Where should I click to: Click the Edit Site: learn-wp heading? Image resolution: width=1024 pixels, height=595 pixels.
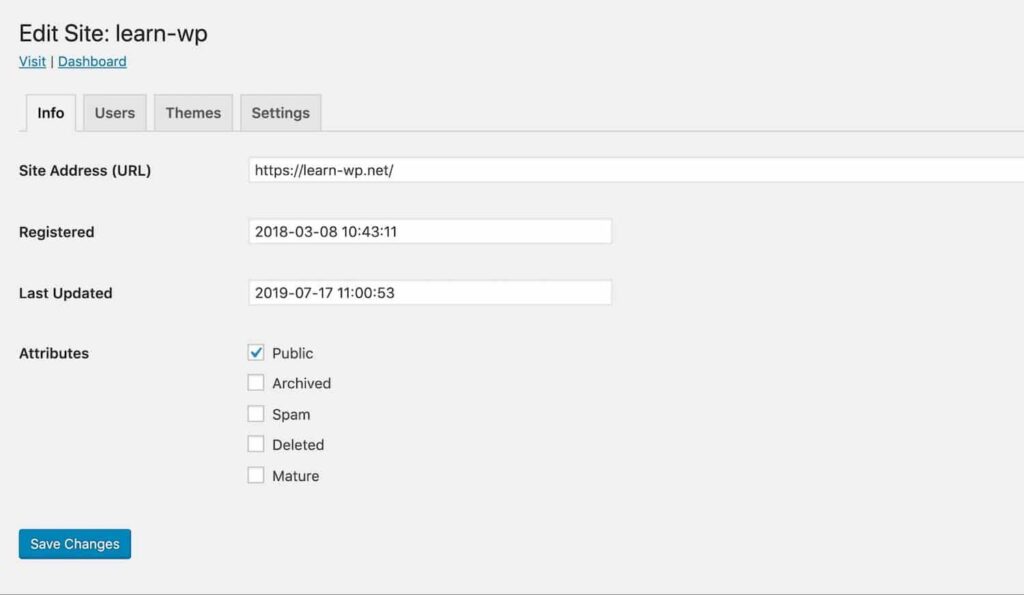coord(112,33)
